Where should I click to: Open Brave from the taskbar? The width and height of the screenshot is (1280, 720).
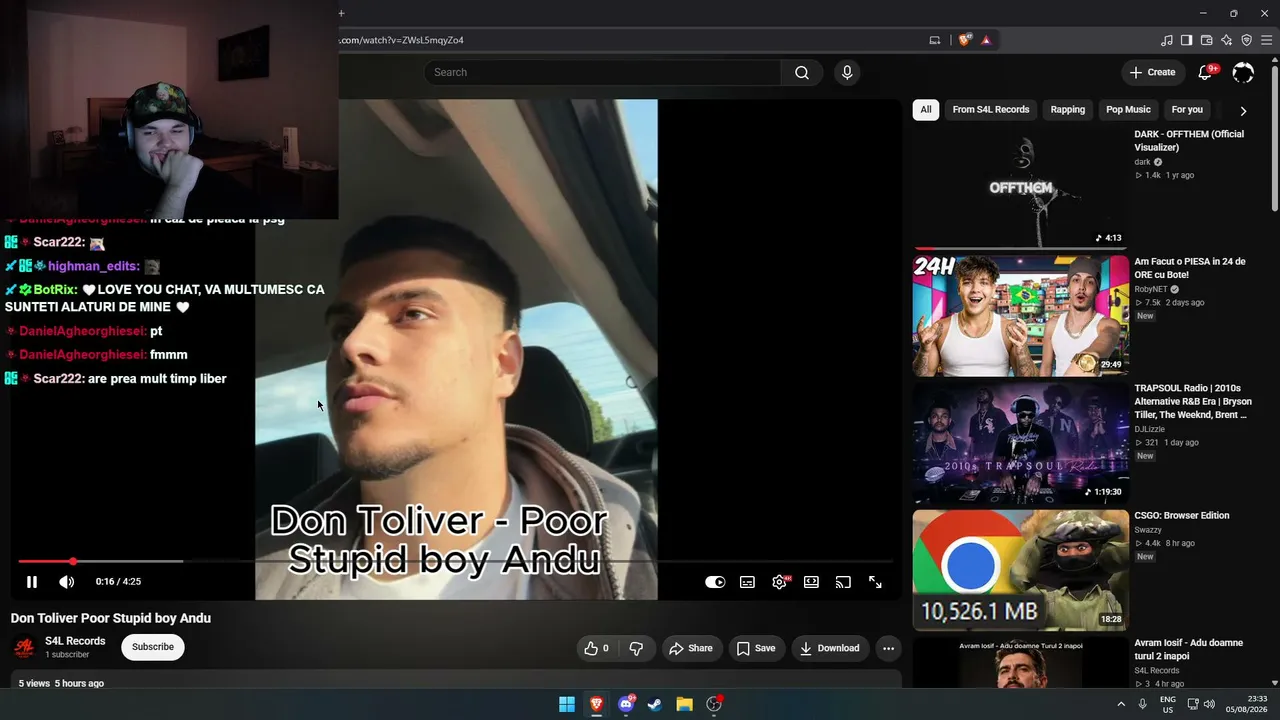point(596,704)
